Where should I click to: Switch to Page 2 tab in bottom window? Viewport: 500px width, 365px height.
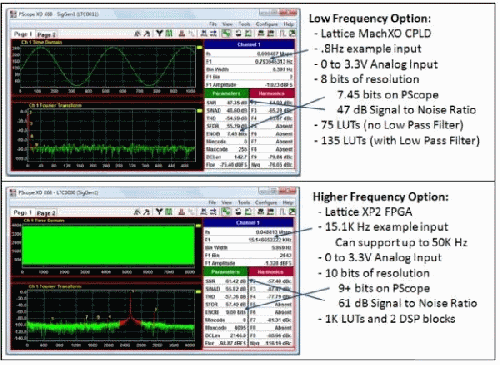[x=46, y=213]
